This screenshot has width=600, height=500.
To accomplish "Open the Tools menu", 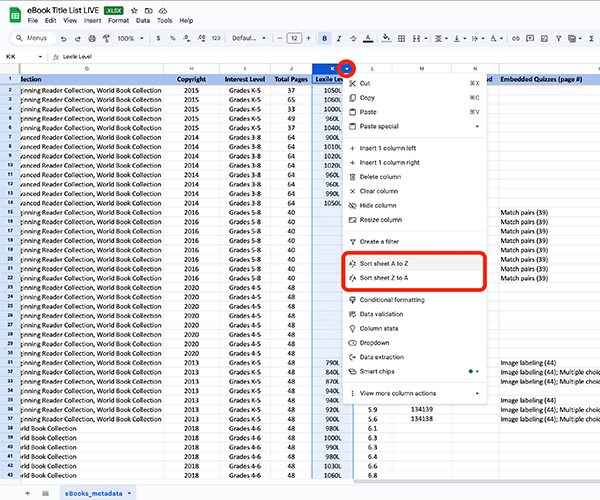I will (165, 21).
